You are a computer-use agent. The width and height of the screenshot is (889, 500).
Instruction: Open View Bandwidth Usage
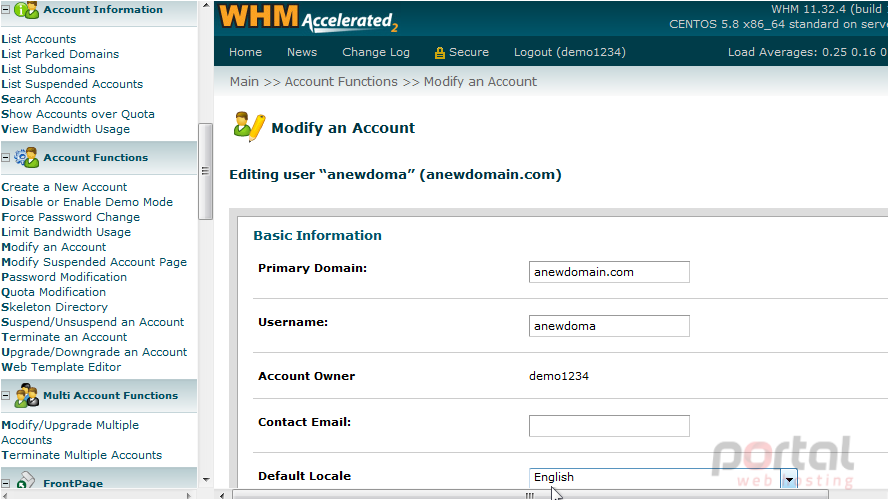pyautogui.click(x=65, y=129)
